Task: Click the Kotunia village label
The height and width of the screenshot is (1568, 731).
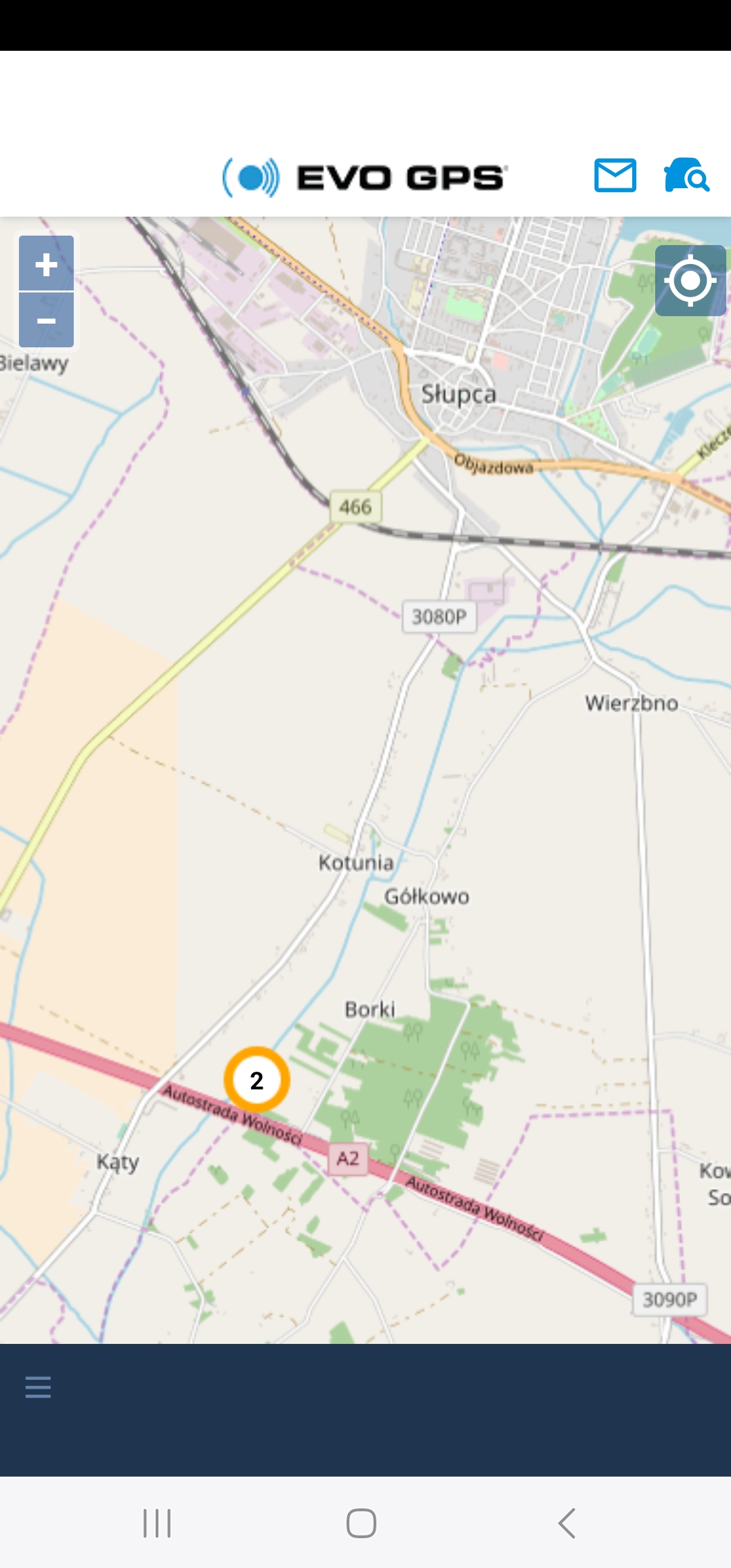Action: (x=356, y=863)
